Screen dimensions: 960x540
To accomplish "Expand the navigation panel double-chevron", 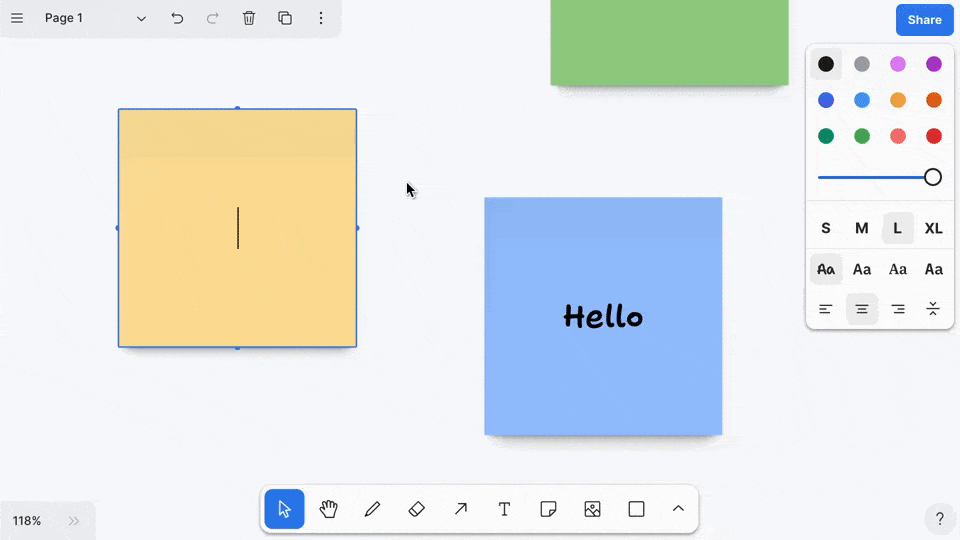I will (x=74, y=521).
